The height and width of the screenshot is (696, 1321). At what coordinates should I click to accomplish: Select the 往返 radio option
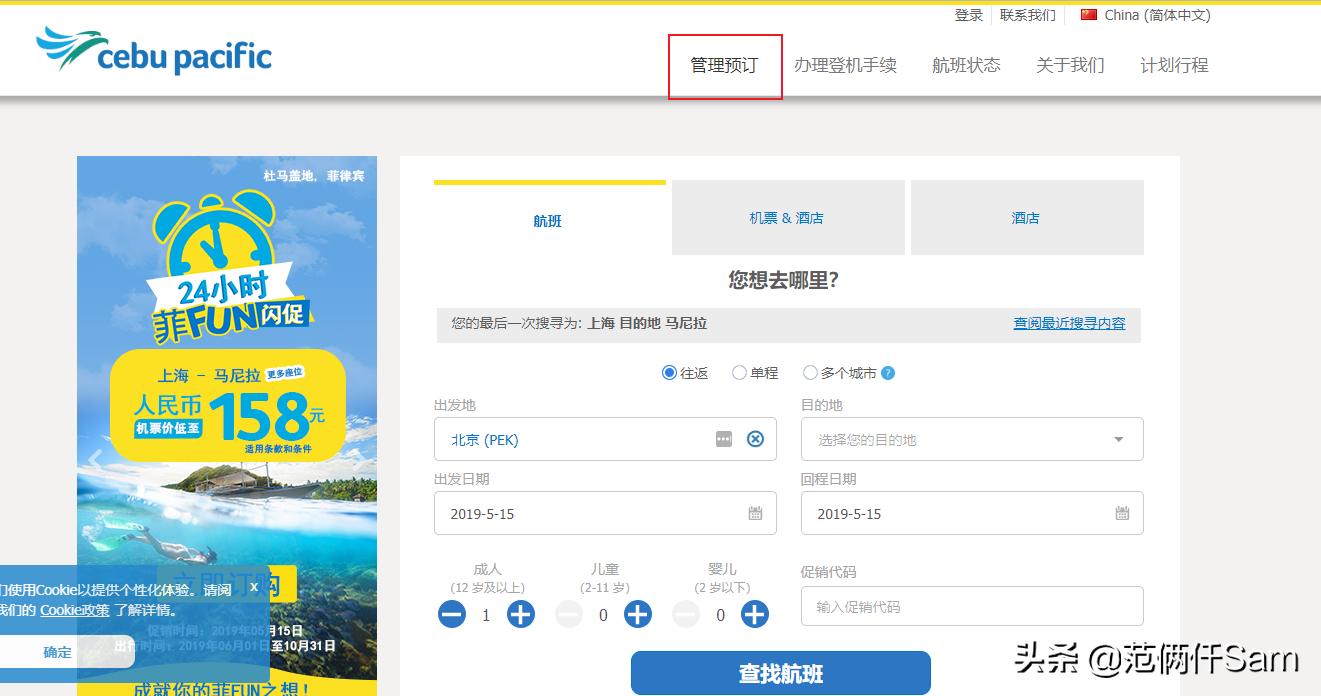tap(668, 372)
